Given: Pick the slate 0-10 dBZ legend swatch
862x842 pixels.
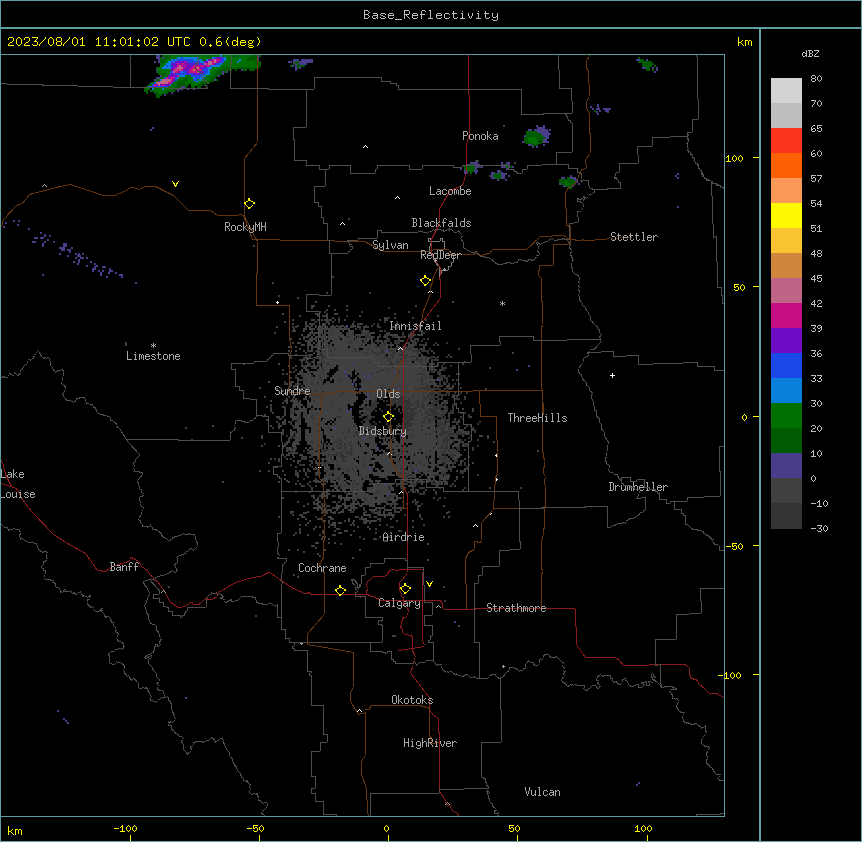Looking at the screenshot, I should coord(786,466).
